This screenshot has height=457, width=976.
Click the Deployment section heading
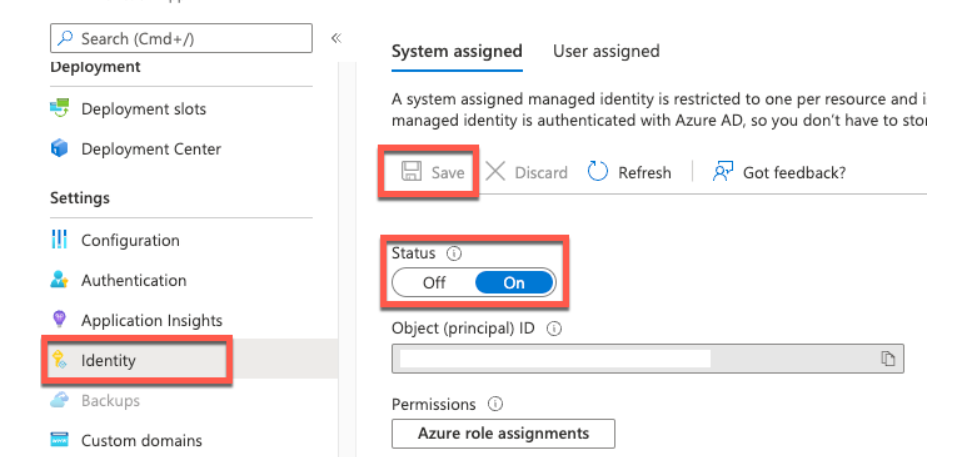[x=95, y=66]
